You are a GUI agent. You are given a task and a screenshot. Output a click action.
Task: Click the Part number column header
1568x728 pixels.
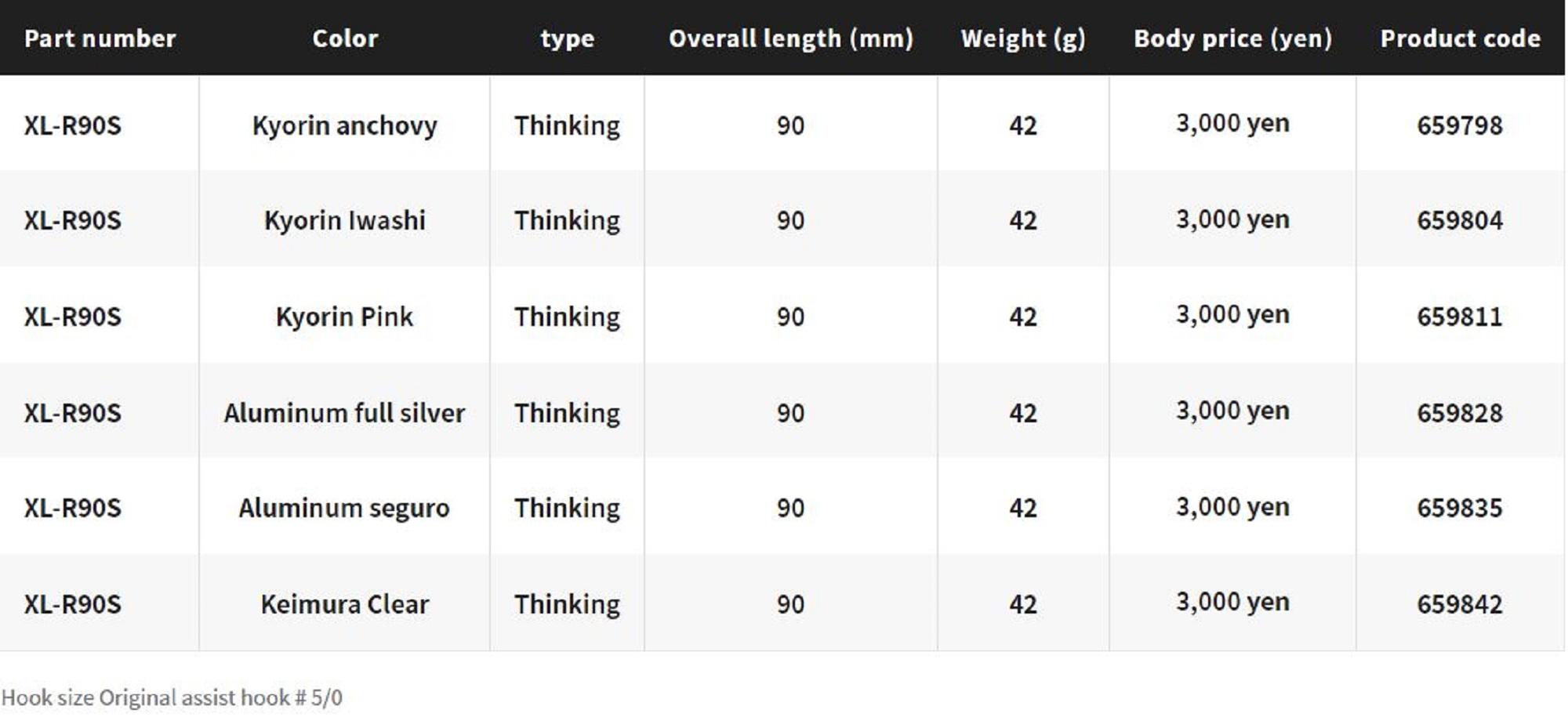tap(100, 38)
